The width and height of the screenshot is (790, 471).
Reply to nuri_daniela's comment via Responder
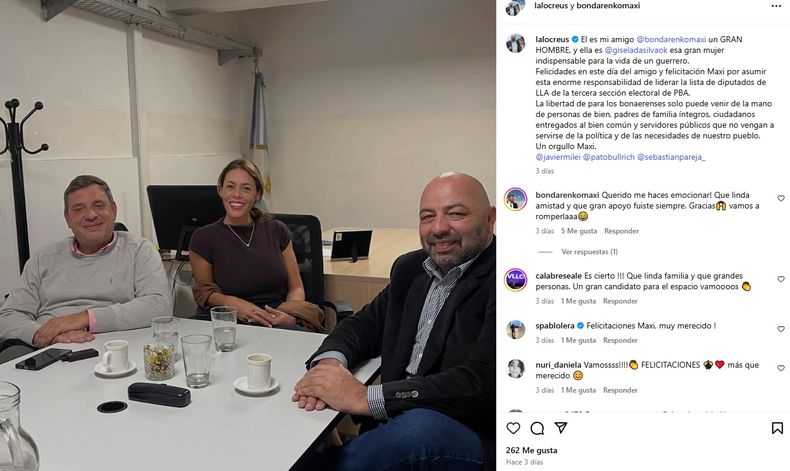(620, 390)
